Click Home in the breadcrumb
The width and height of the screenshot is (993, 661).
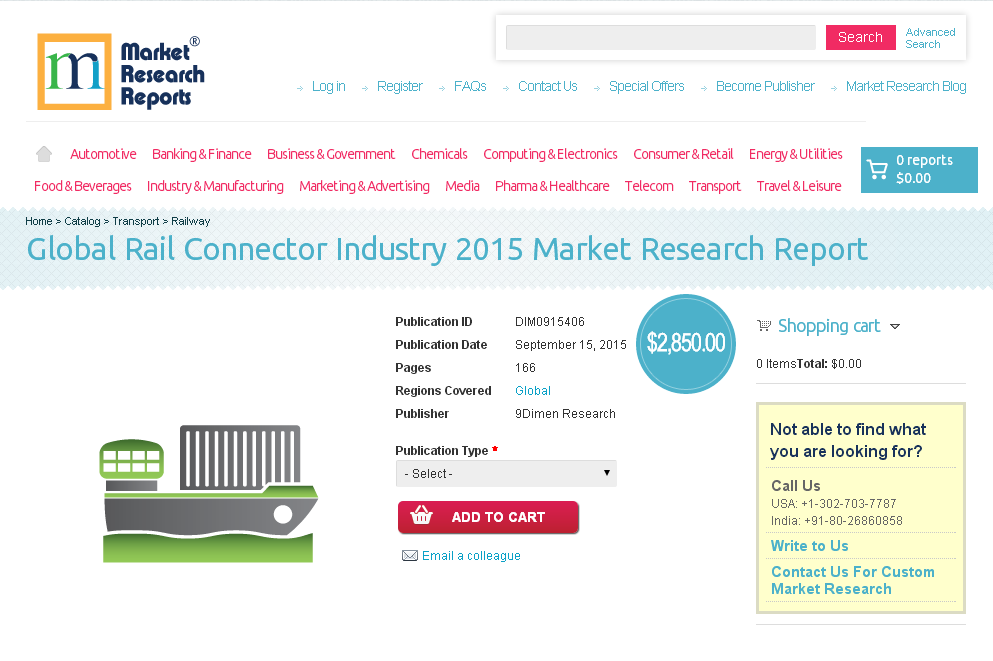[x=39, y=221]
